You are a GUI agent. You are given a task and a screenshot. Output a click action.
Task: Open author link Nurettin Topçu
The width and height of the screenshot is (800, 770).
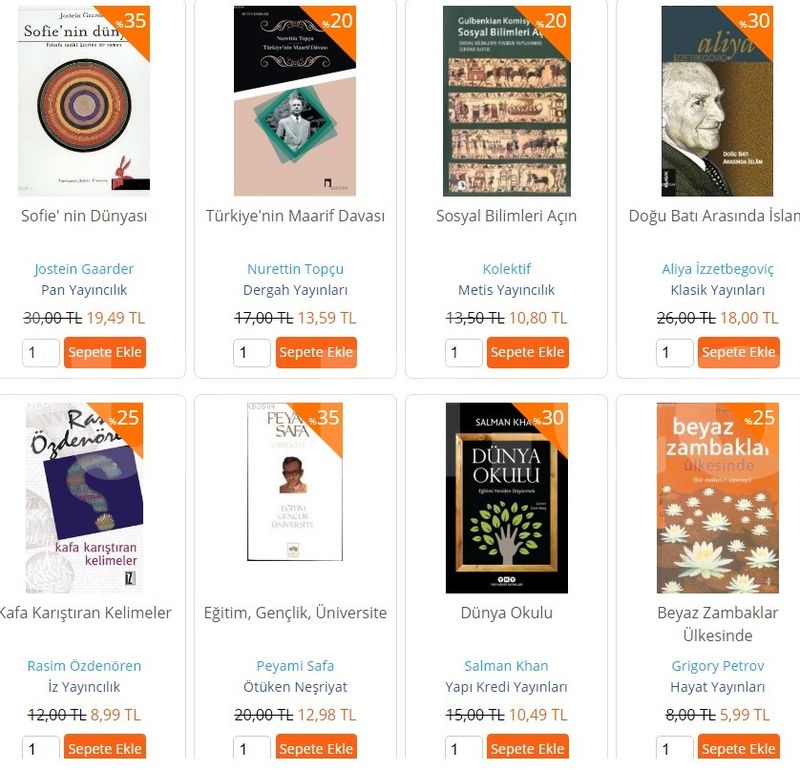tap(295, 269)
